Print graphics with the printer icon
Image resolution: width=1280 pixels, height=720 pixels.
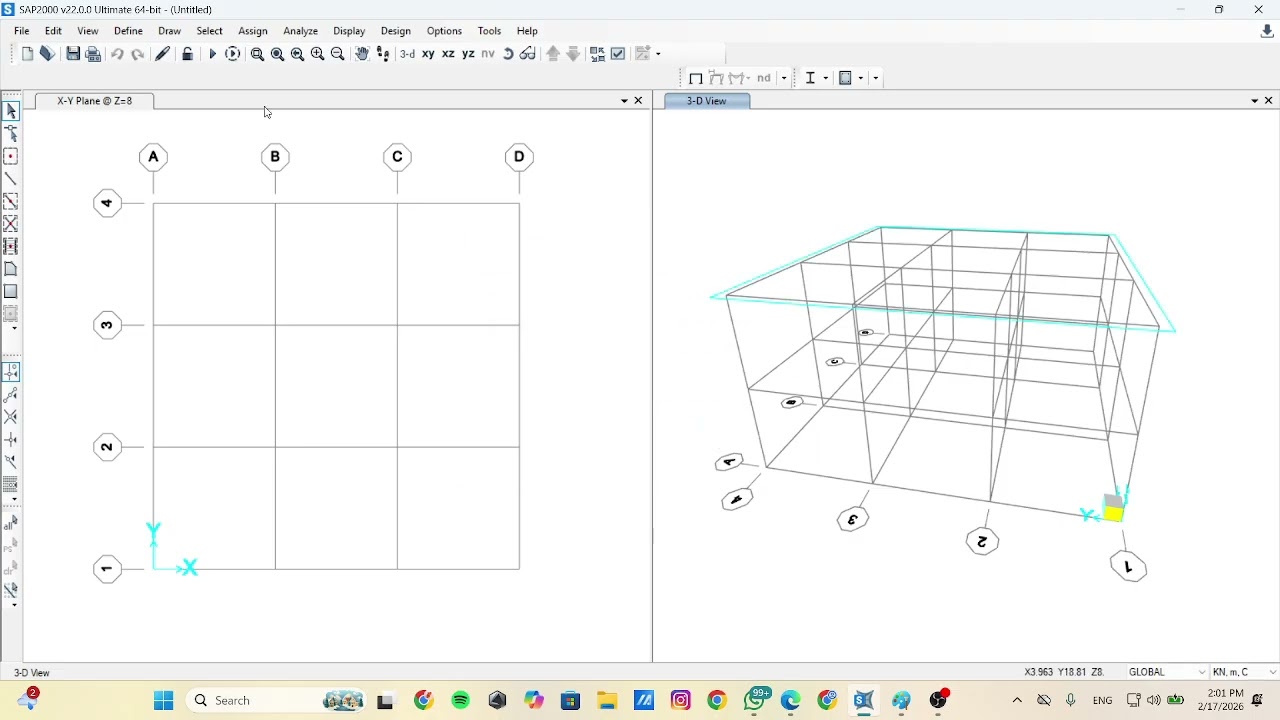click(93, 54)
